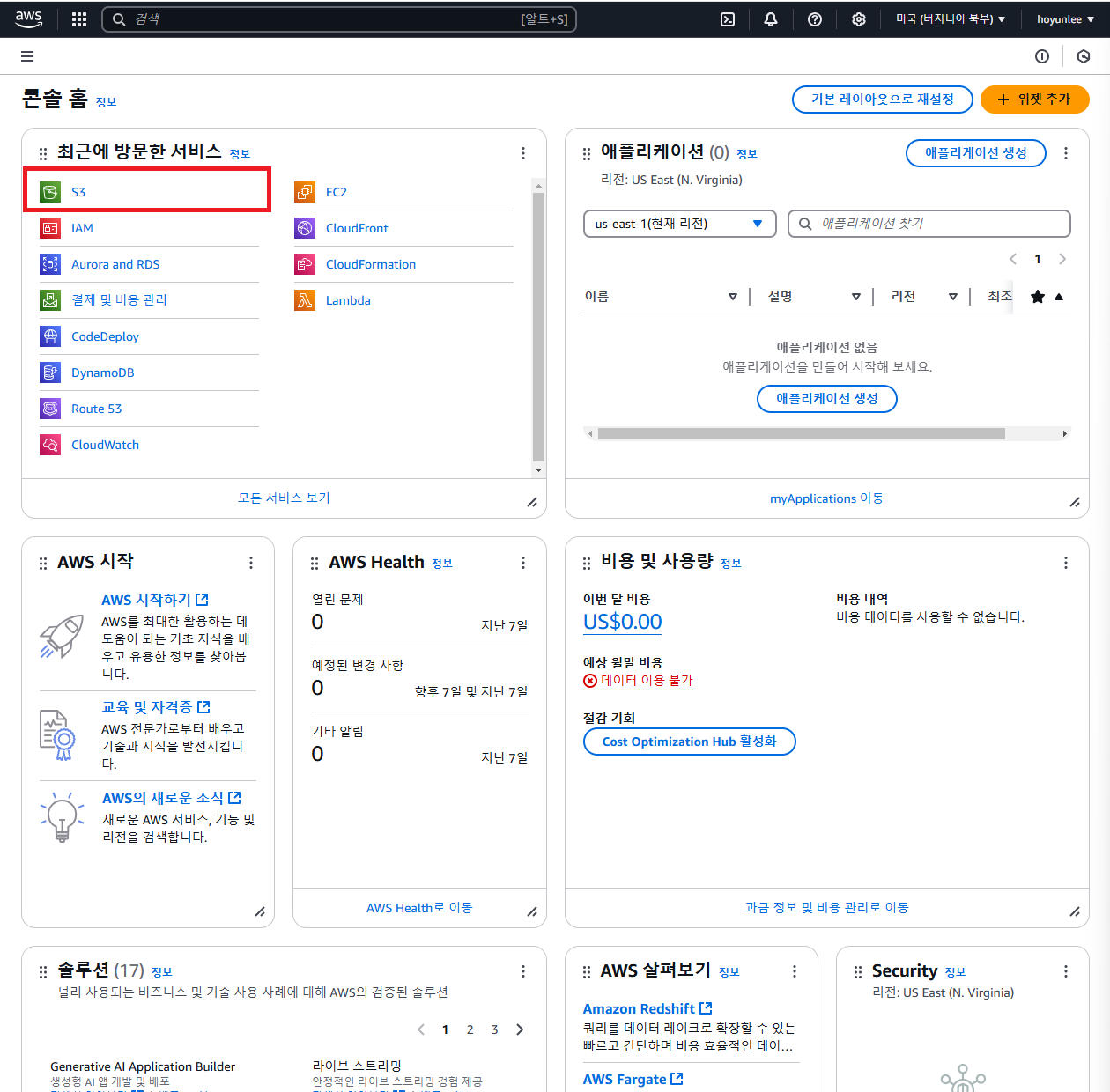
Task: Click the CloudFormation service icon
Action: [x=305, y=264]
